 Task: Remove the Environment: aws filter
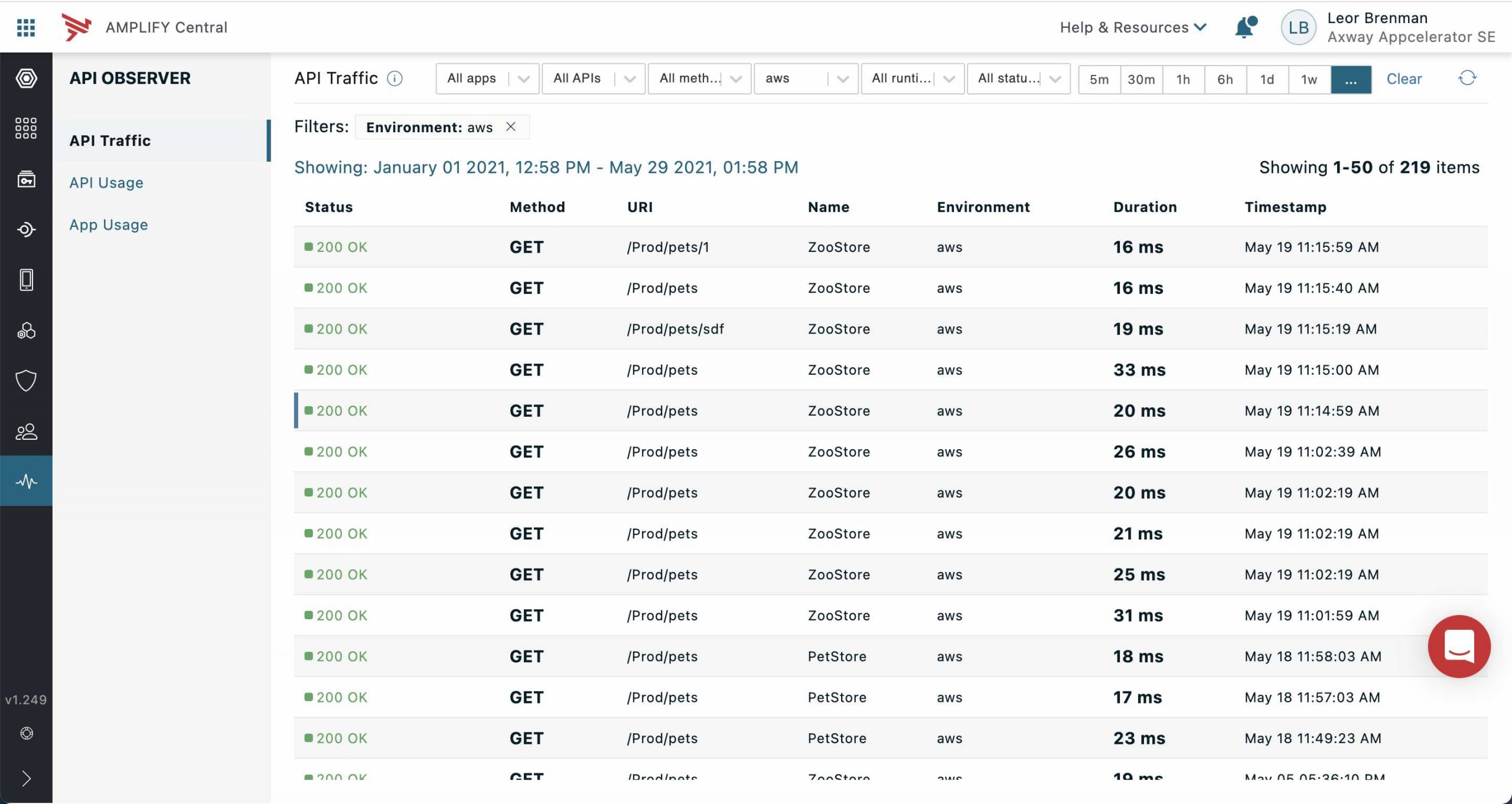[511, 127]
